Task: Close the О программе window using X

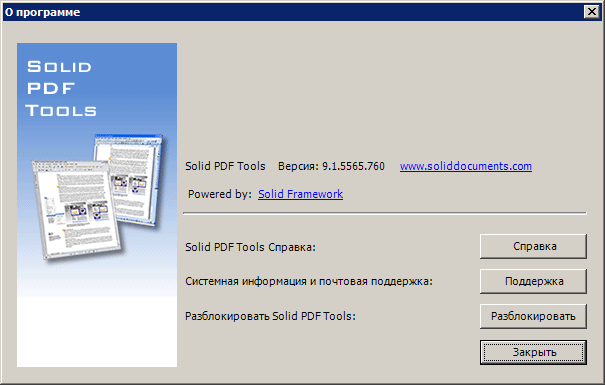Action: (x=591, y=12)
